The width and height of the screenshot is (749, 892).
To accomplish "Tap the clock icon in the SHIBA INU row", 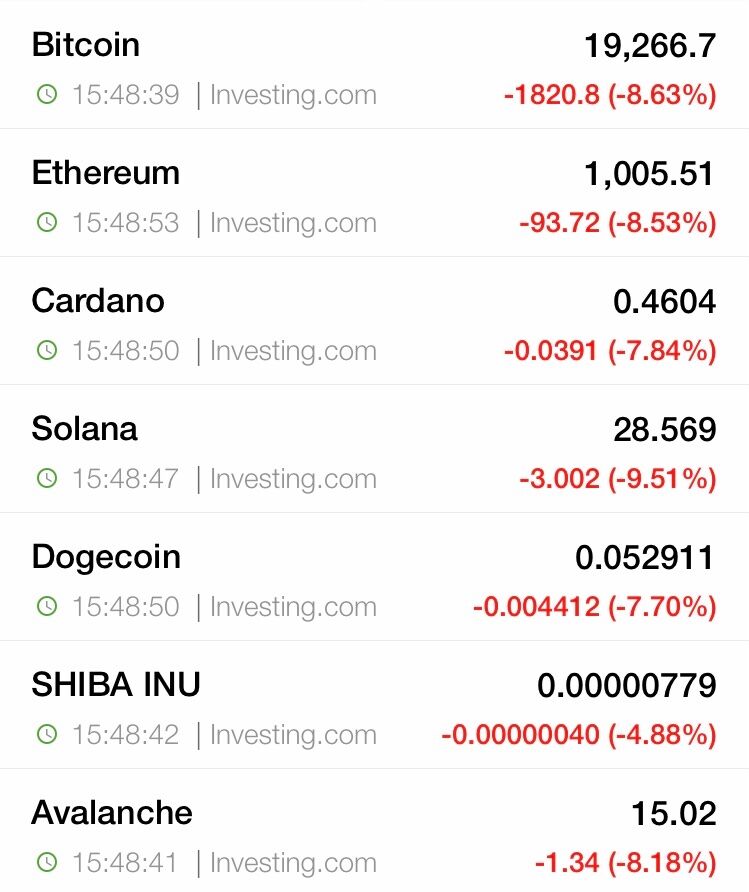I will tap(47, 734).
